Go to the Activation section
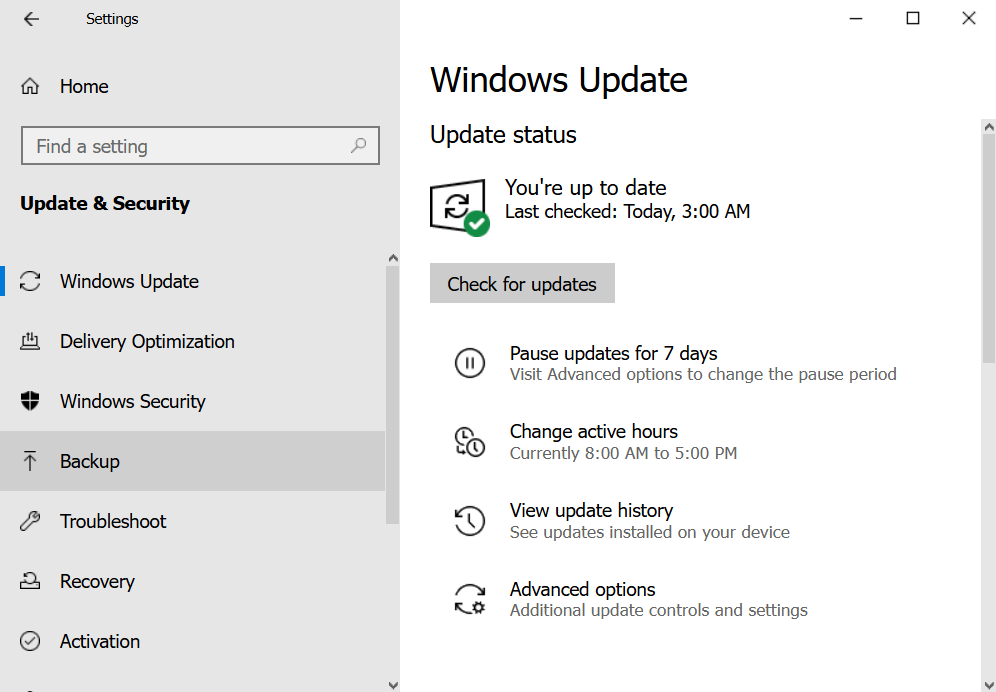The height and width of the screenshot is (692, 996). pos(100,641)
